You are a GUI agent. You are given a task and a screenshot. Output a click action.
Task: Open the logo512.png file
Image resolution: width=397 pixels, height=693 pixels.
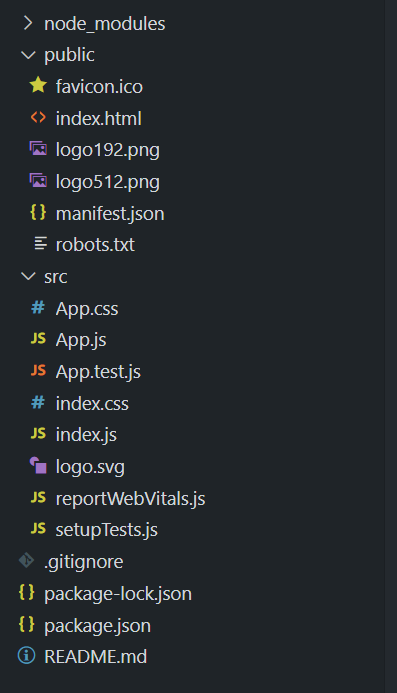pos(108,183)
